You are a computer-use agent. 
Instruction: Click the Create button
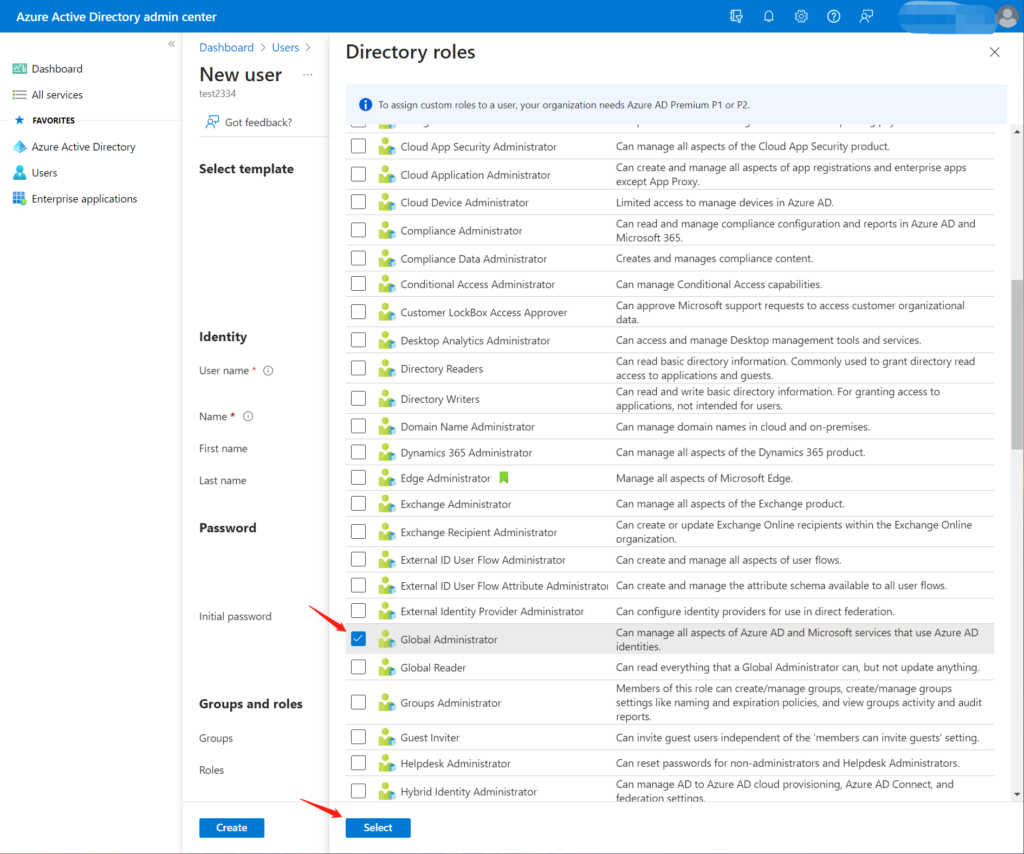point(232,828)
